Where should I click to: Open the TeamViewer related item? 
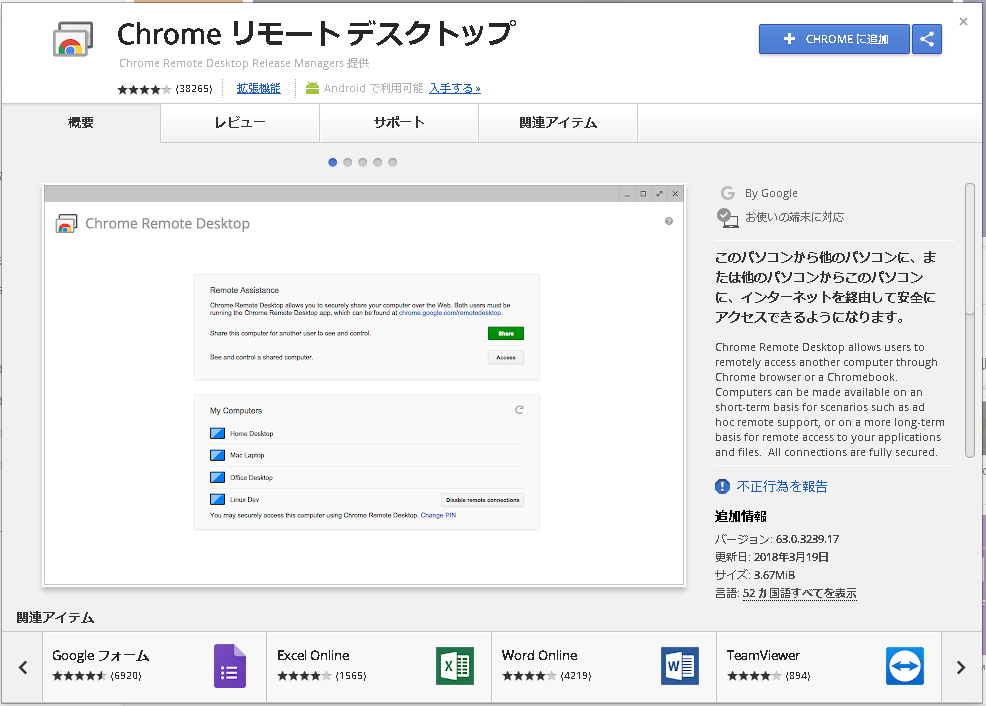(829, 667)
